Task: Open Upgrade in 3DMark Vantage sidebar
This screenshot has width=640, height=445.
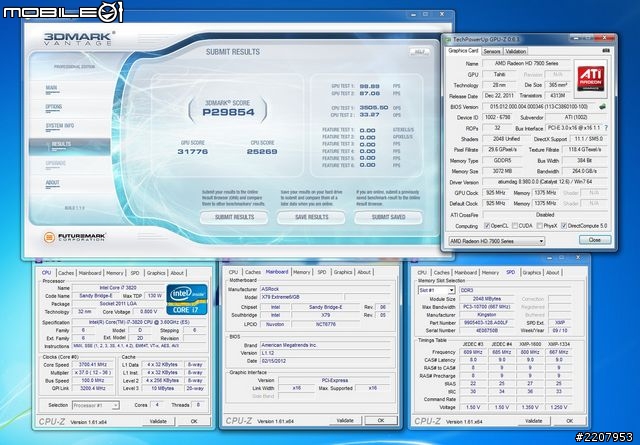Action: (x=56, y=164)
